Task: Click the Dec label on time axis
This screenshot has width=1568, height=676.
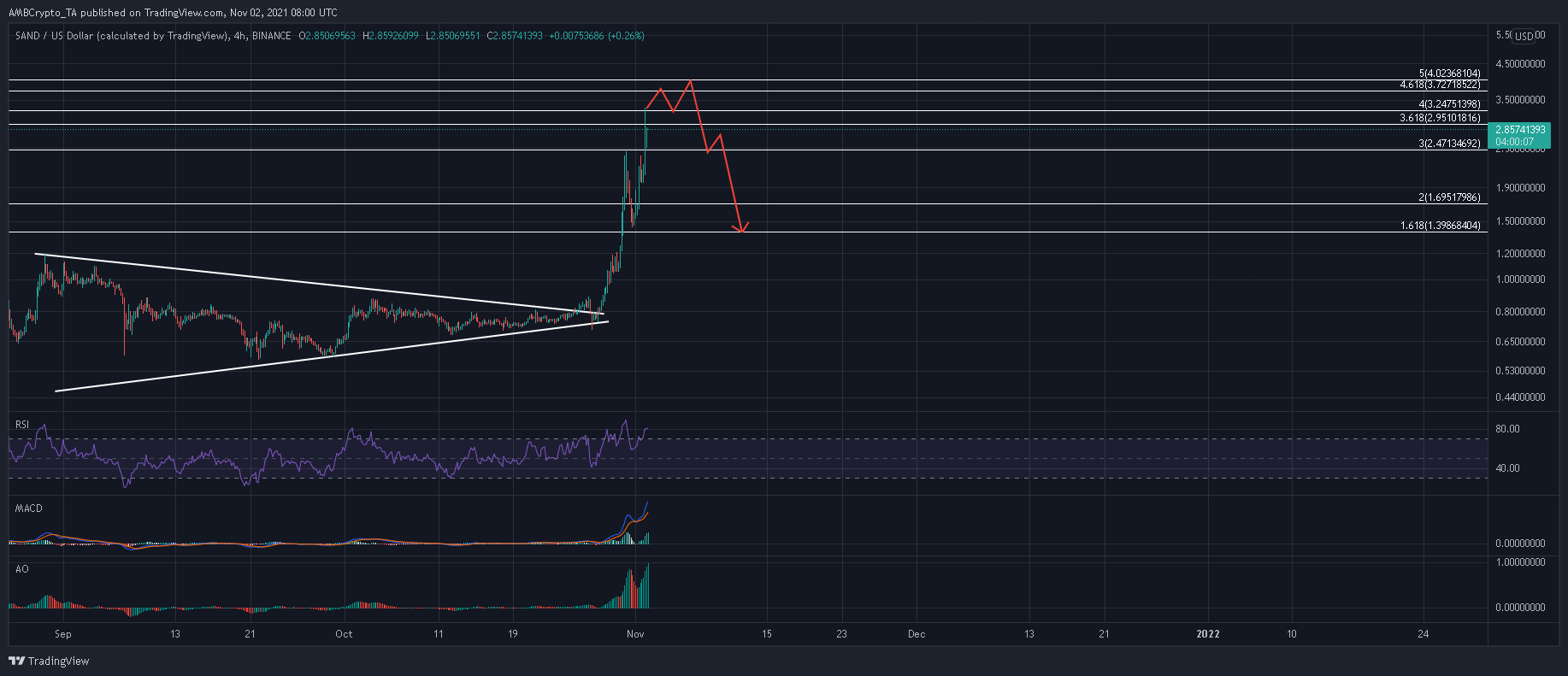Action: (x=917, y=634)
